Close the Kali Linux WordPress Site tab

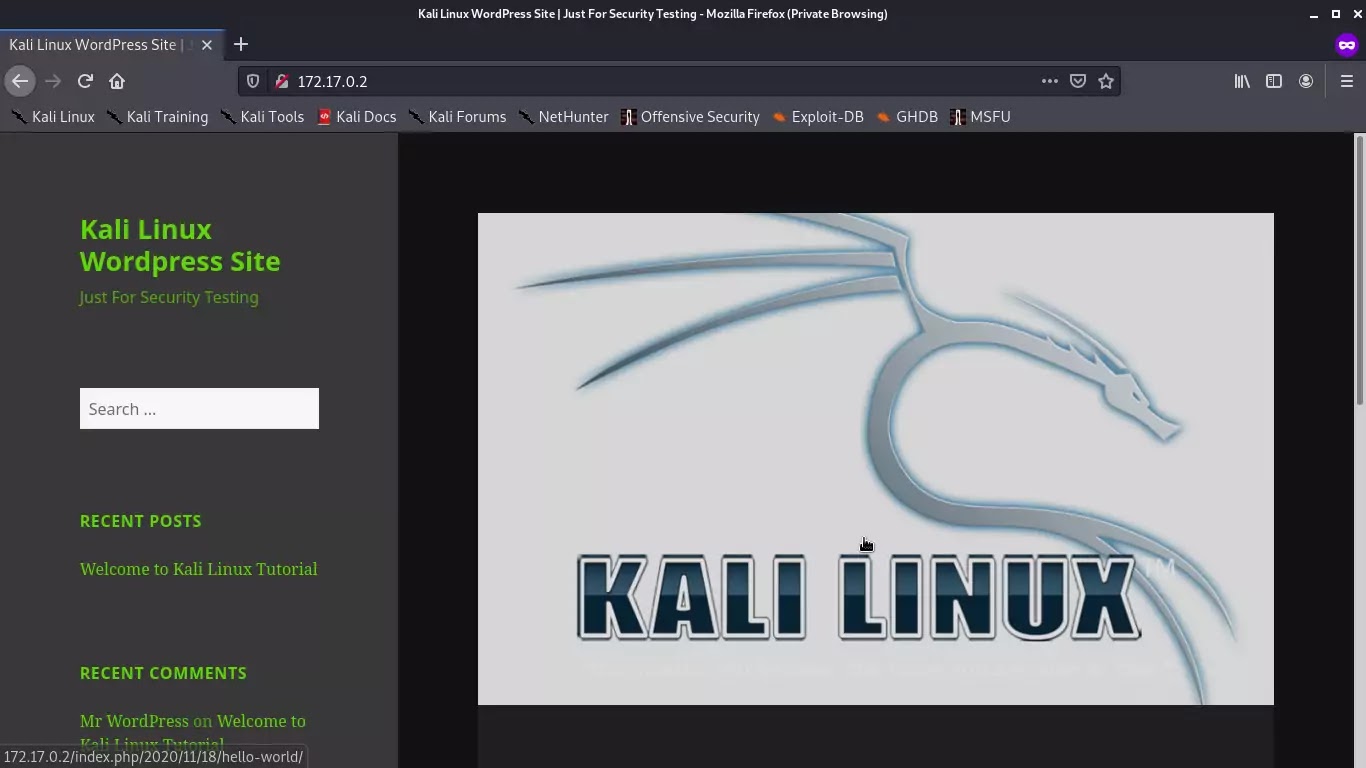(207, 45)
